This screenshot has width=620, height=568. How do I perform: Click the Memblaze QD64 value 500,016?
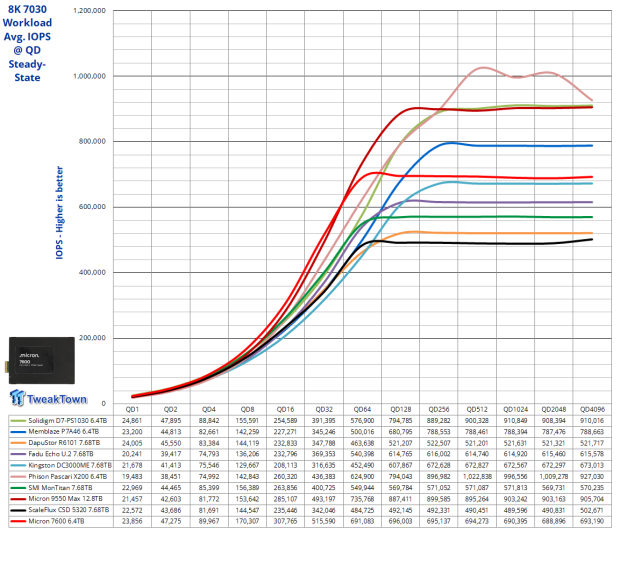point(362,432)
